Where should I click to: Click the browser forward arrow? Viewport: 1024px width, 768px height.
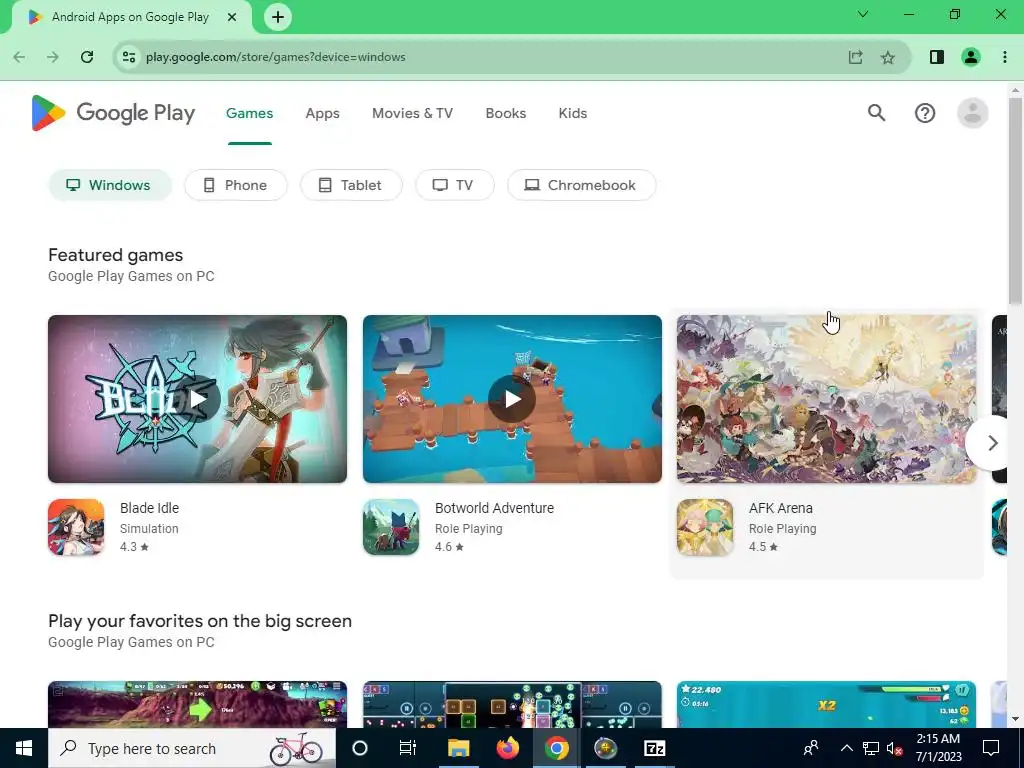(53, 57)
